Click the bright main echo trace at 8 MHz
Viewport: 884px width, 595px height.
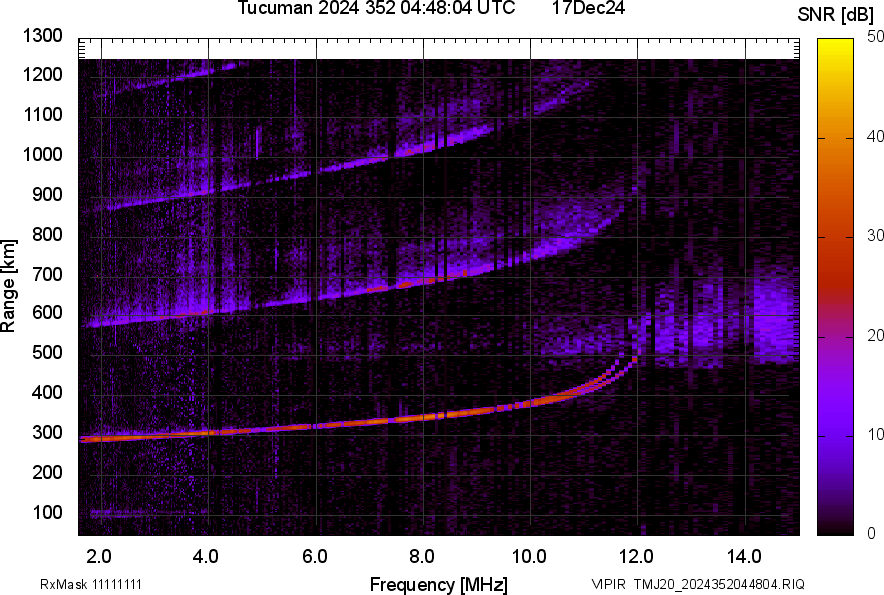[423, 417]
